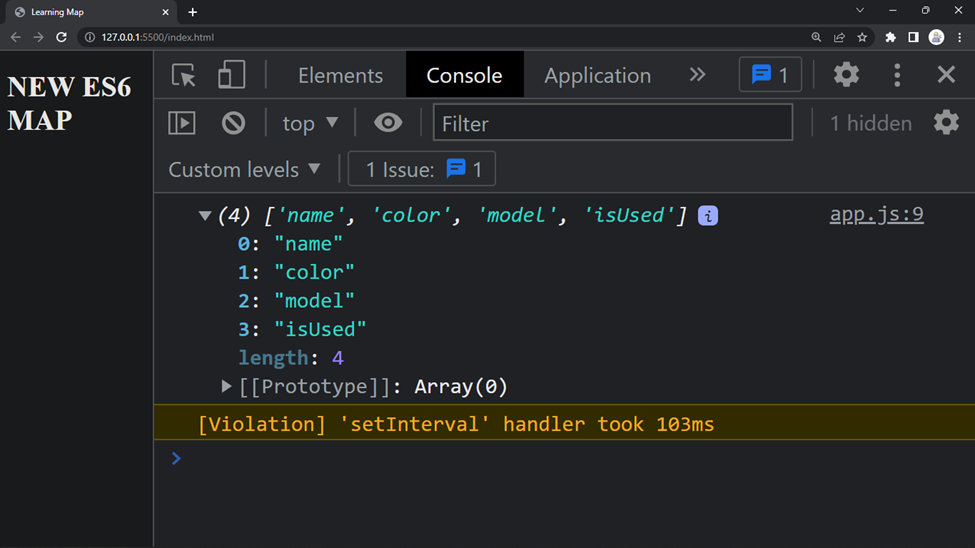Screen dimensions: 975x548
Task: Open the issues counter button in toolbar
Action: [770, 75]
